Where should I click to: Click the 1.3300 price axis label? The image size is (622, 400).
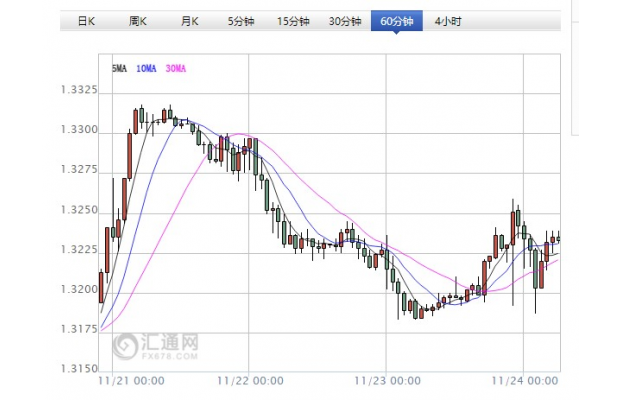(79, 129)
